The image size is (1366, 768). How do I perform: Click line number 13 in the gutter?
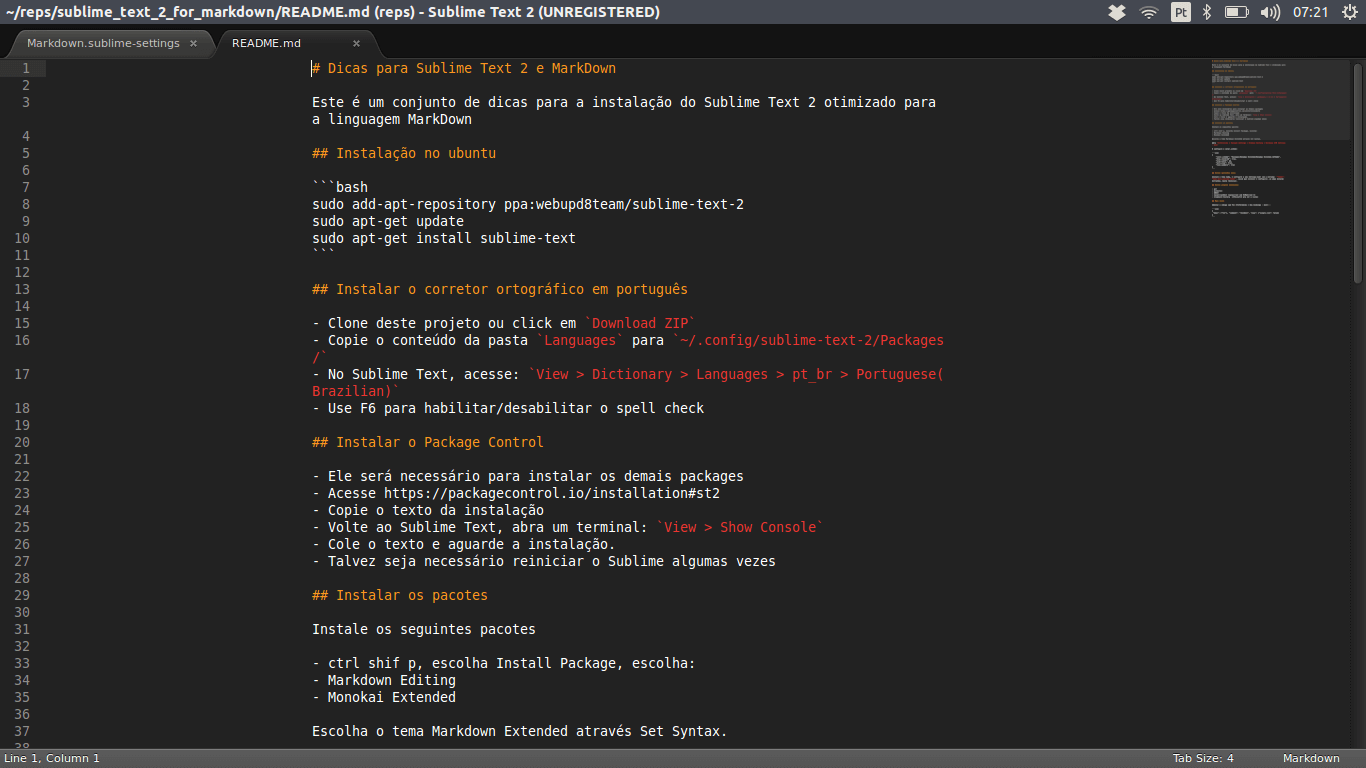(x=22, y=289)
